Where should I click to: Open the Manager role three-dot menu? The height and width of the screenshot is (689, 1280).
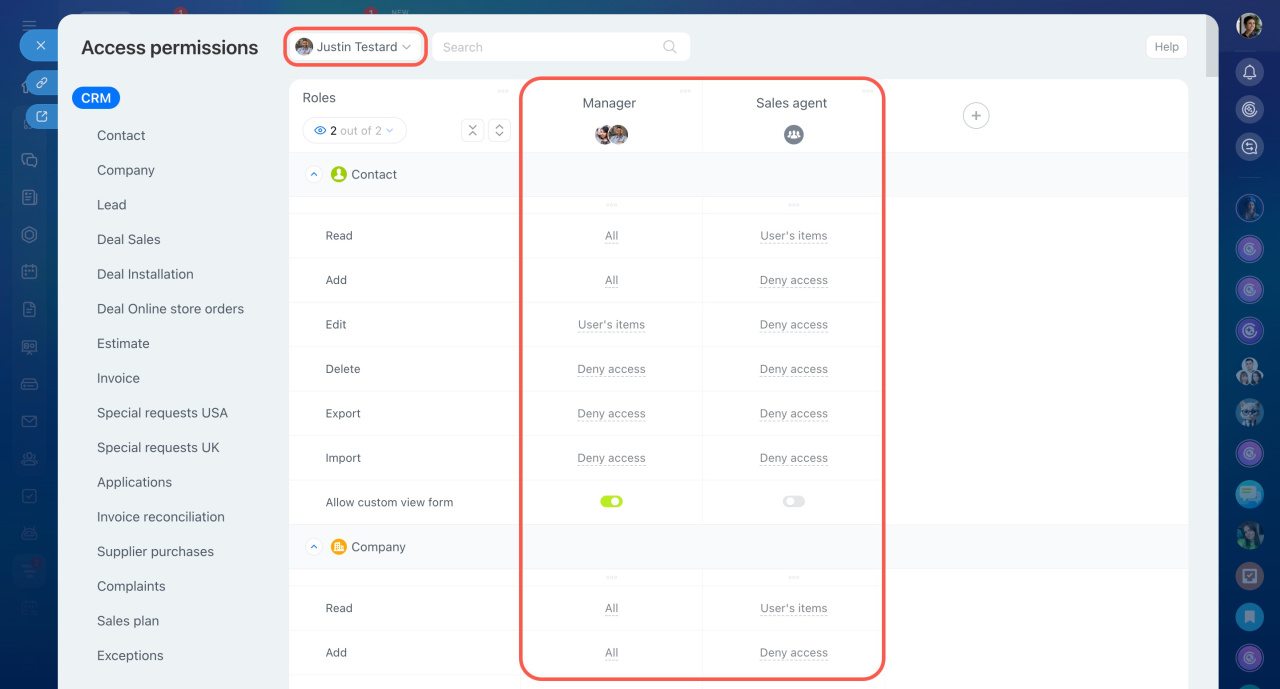(x=685, y=91)
